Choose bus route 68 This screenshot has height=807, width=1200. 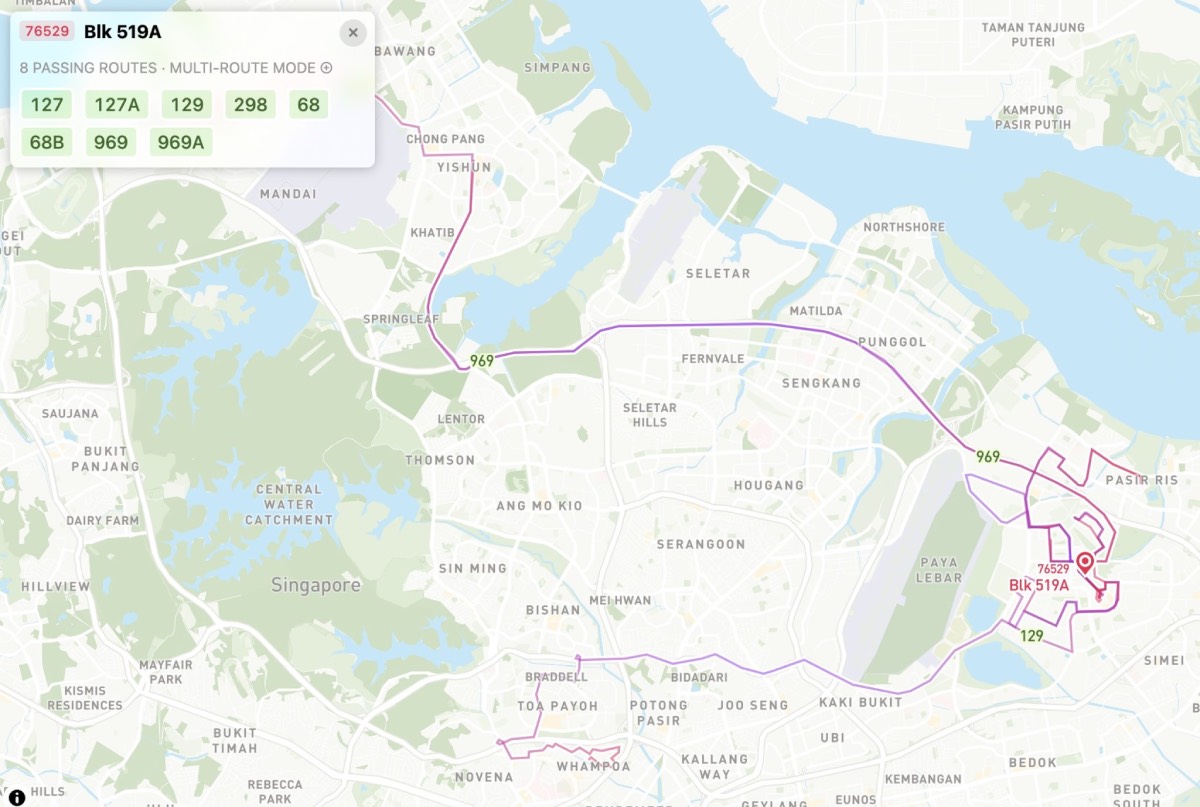coord(309,104)
